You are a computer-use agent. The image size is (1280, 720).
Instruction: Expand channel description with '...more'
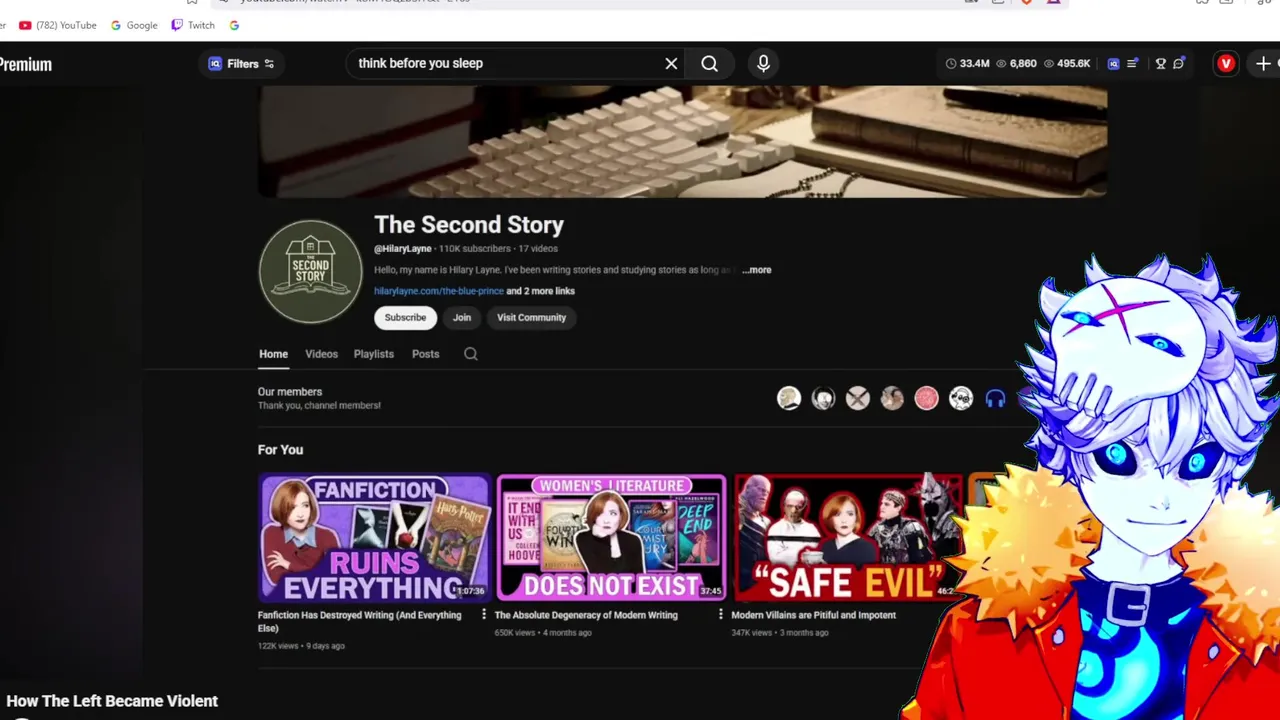point(757,269)
